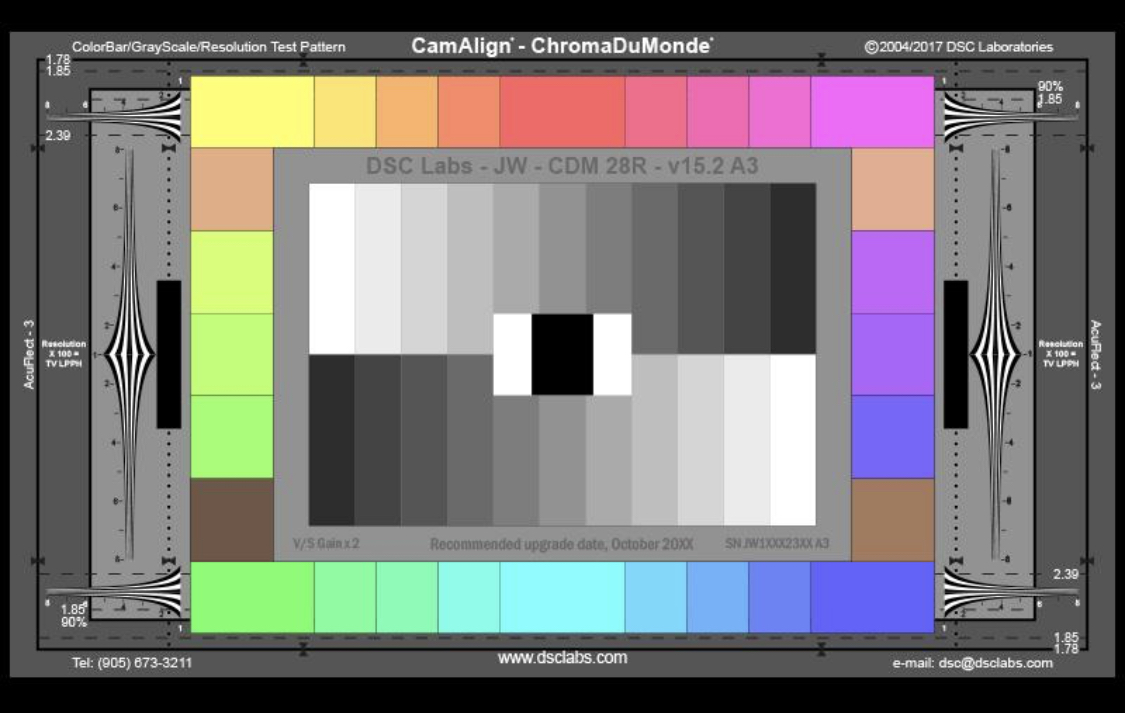The height and width of the screenshot is (713, 1125).
Task: Click the periwinkle swatch in the bottom color row
Action: (780, 598)
